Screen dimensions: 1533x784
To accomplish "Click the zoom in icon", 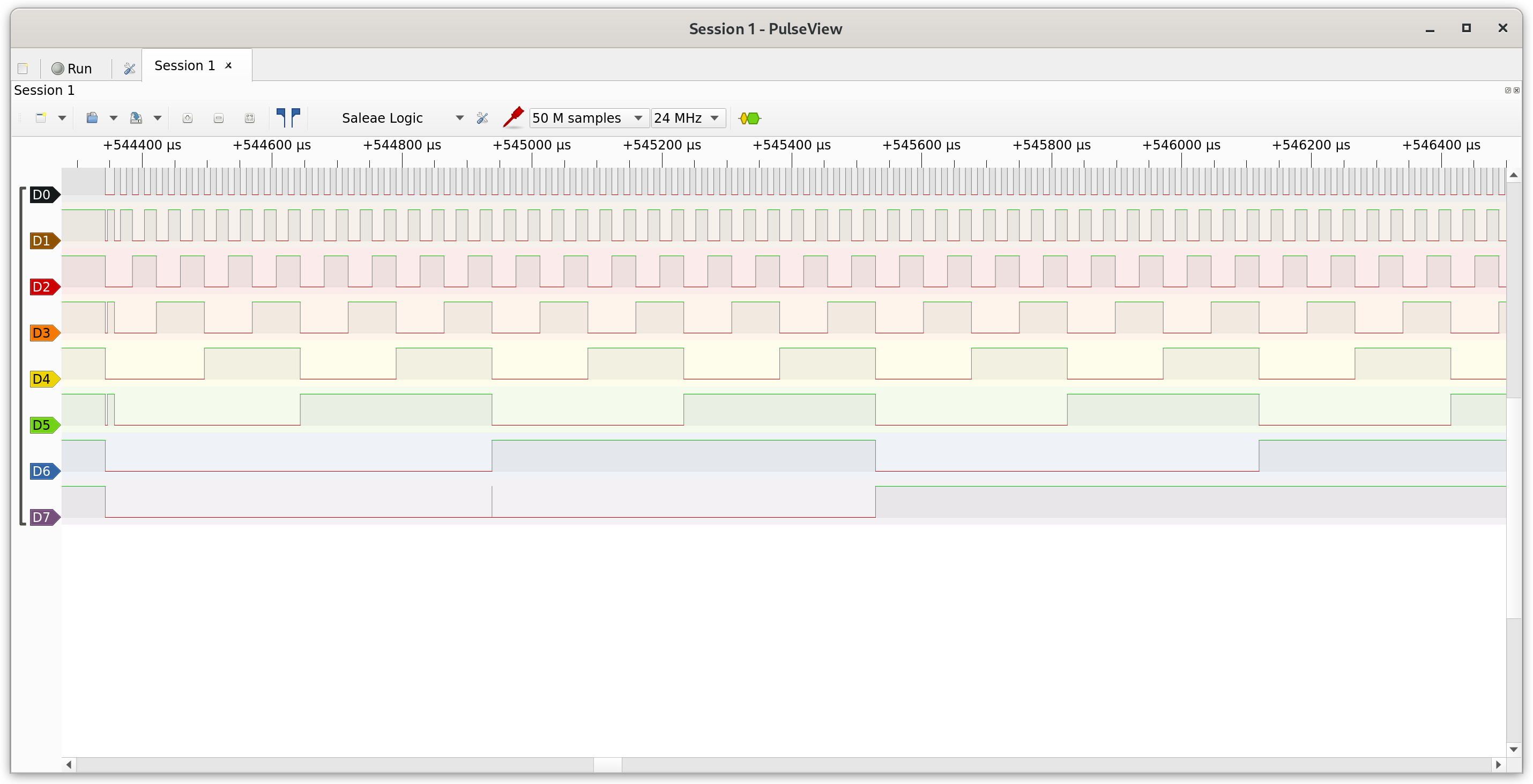I will (x=188, y=118).
